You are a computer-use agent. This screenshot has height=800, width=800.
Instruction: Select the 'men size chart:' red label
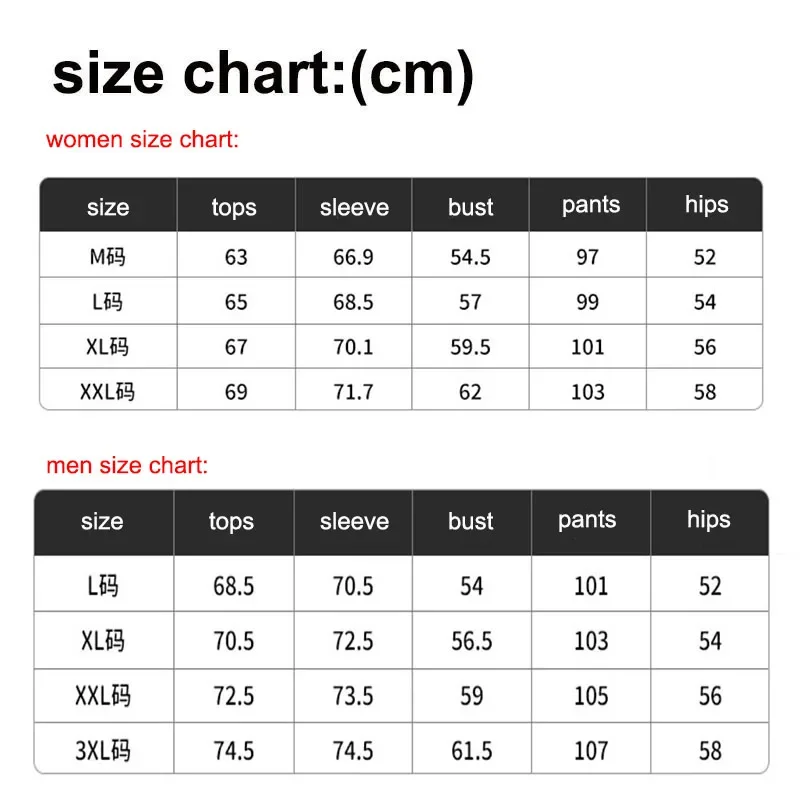127,465
